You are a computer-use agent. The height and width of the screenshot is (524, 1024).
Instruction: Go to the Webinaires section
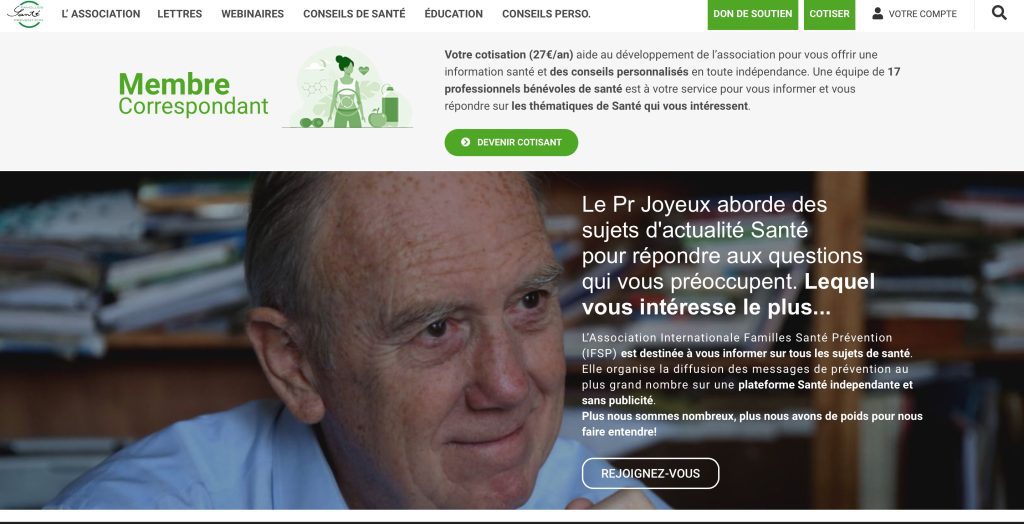[253, 14]
